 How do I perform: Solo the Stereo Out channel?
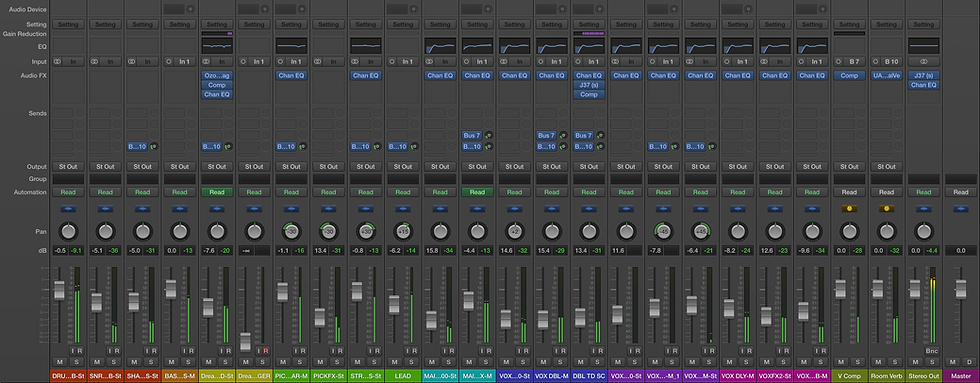coord(931,362)
